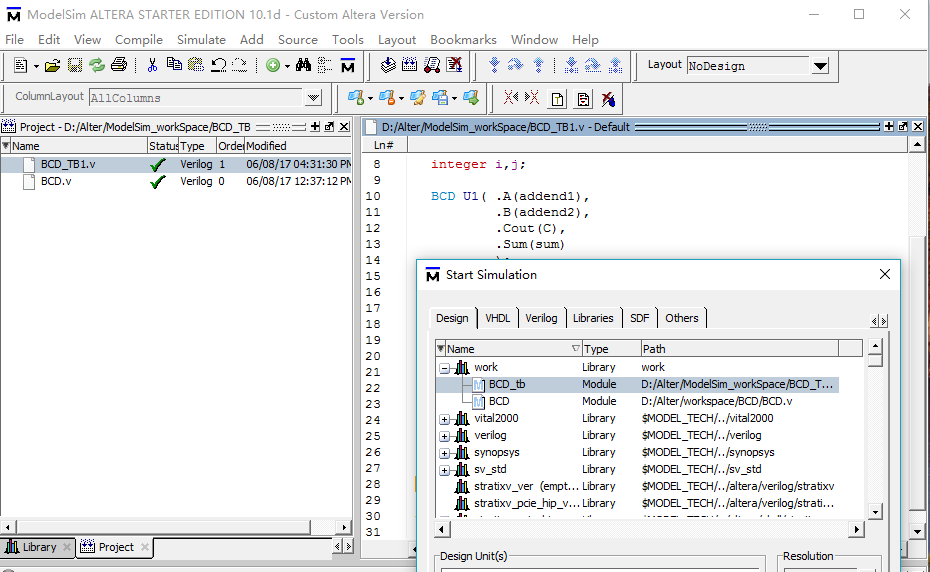Click the Clear Bookmarks brush icon
Screen dimensions: 930x572
(418, 98)
